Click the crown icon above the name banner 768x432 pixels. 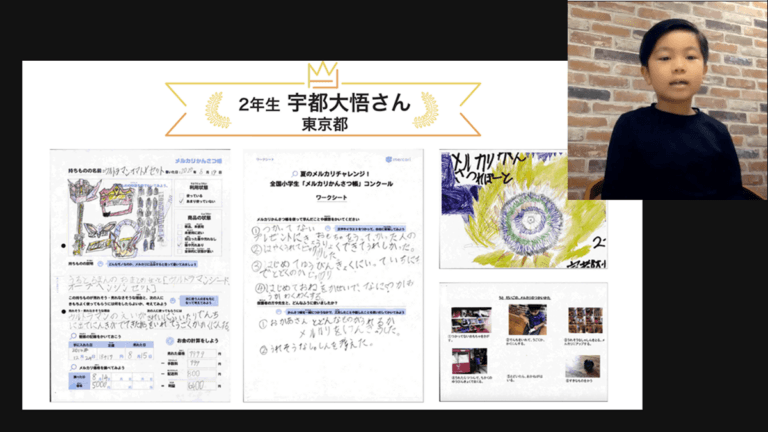323,75
